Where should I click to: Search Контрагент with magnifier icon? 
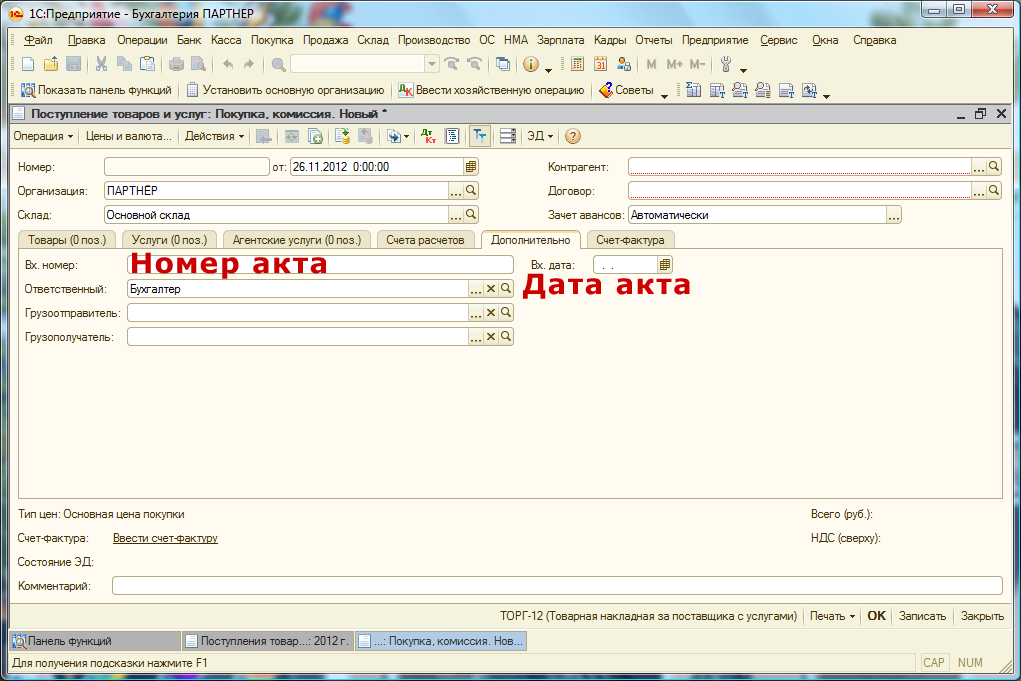pyautogui.click(x=994, y=167)
